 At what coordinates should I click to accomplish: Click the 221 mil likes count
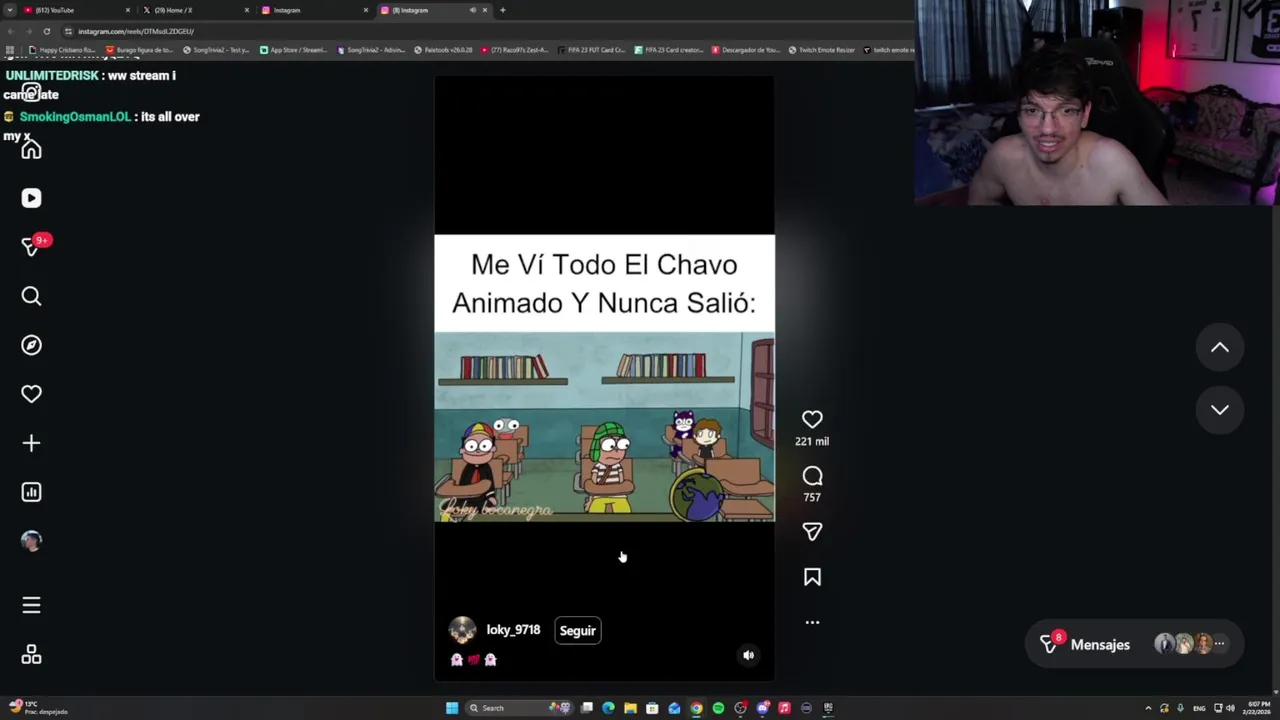[812, 441]
